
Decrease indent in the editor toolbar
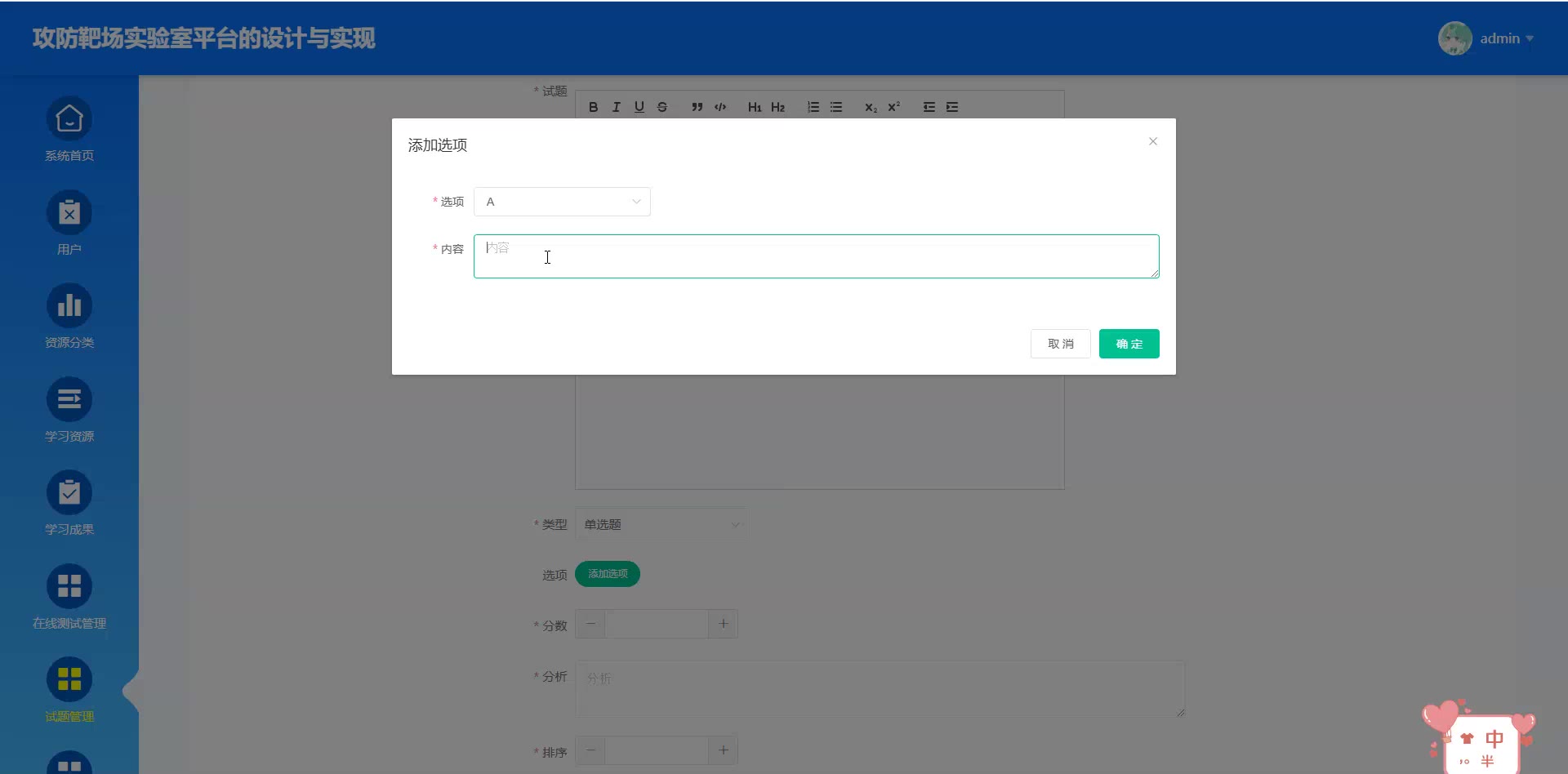[x=929, y=107]
